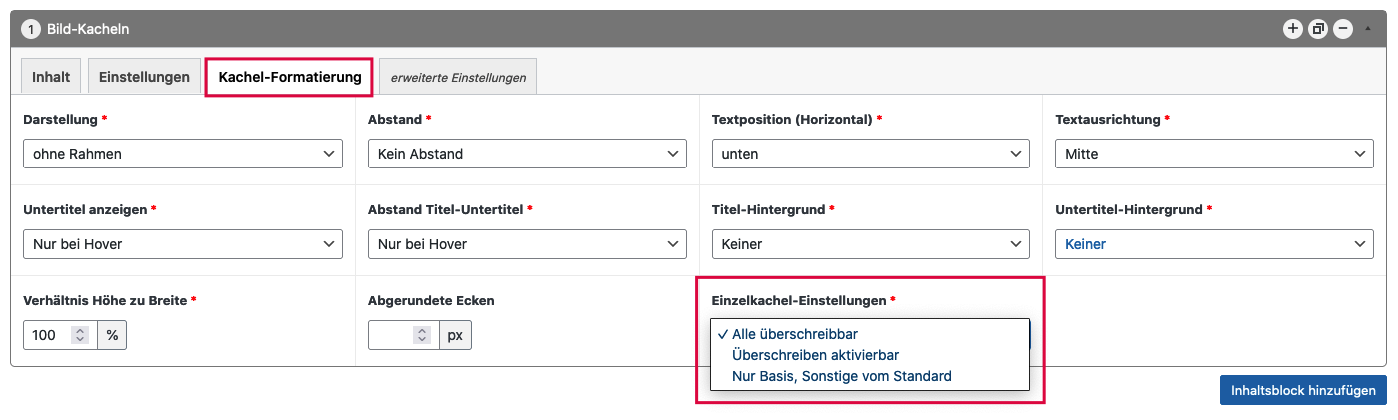Viewport: 1398px width, 420px height.
Task: Select 'Nur Basis, Sonstige vom Standard'
Action: pyautogui.click(x=841, y=376)
